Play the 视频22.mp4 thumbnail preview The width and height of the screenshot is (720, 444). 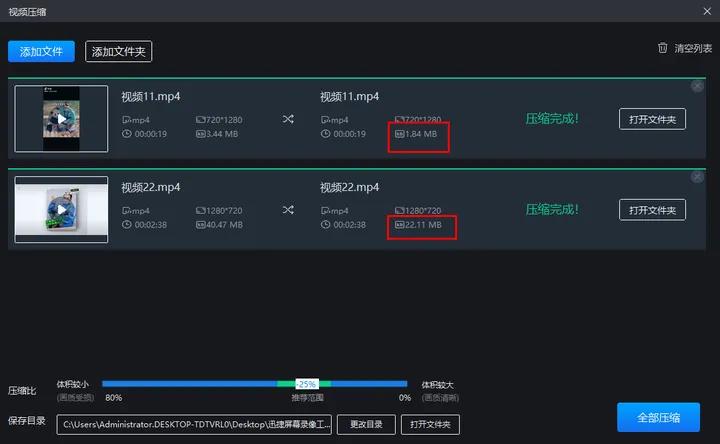click(x=62, y=210)
